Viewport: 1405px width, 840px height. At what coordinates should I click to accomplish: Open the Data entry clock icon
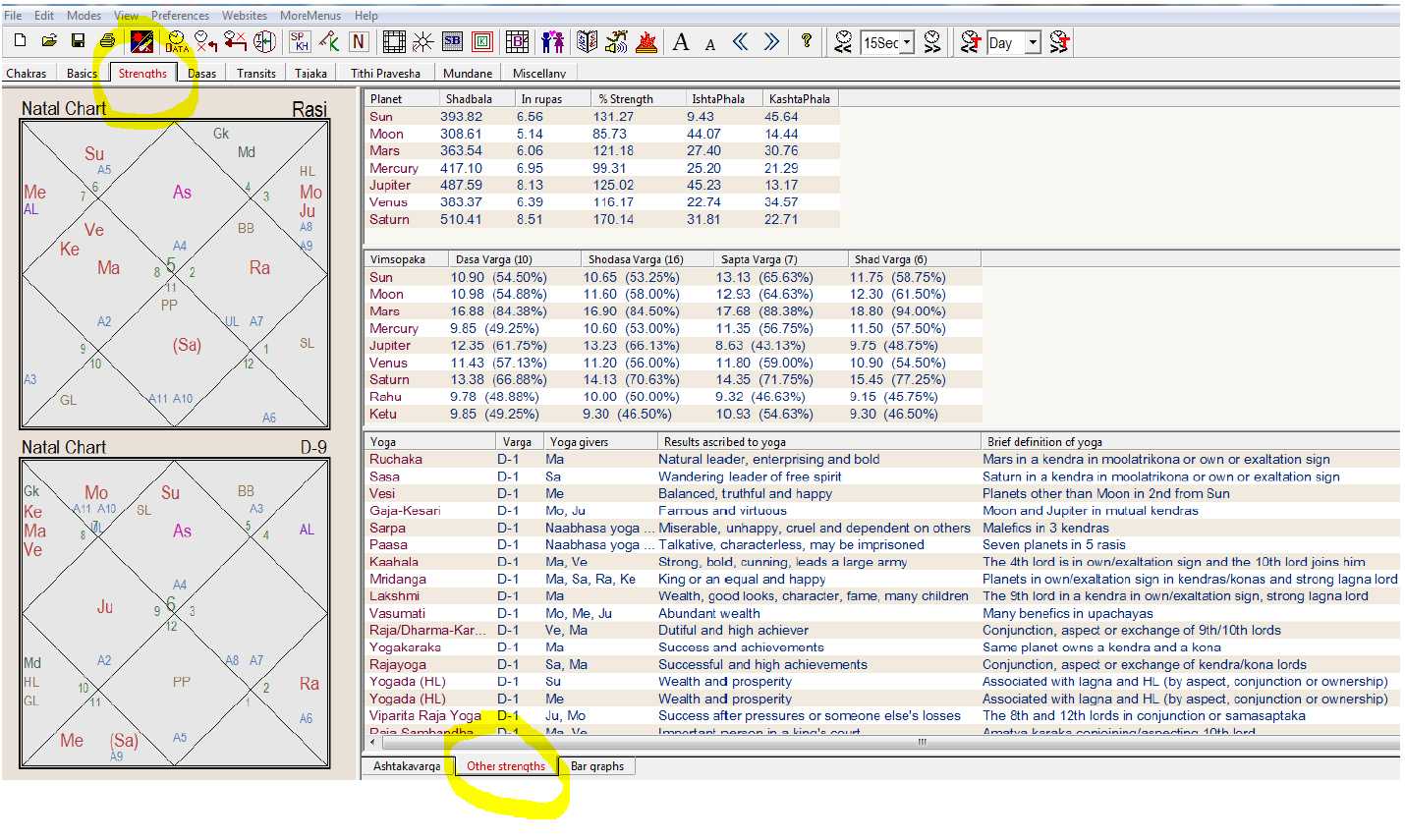tap(176, 41)
